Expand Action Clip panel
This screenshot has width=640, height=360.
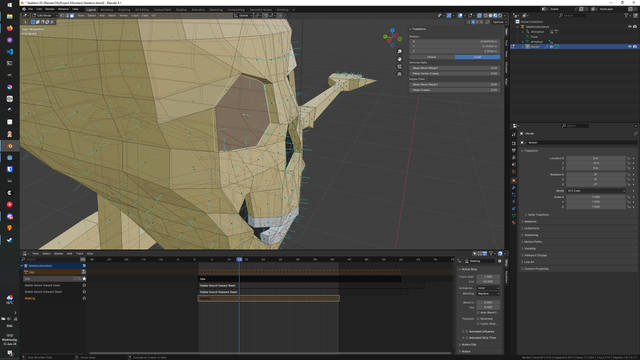coord(468,344)
